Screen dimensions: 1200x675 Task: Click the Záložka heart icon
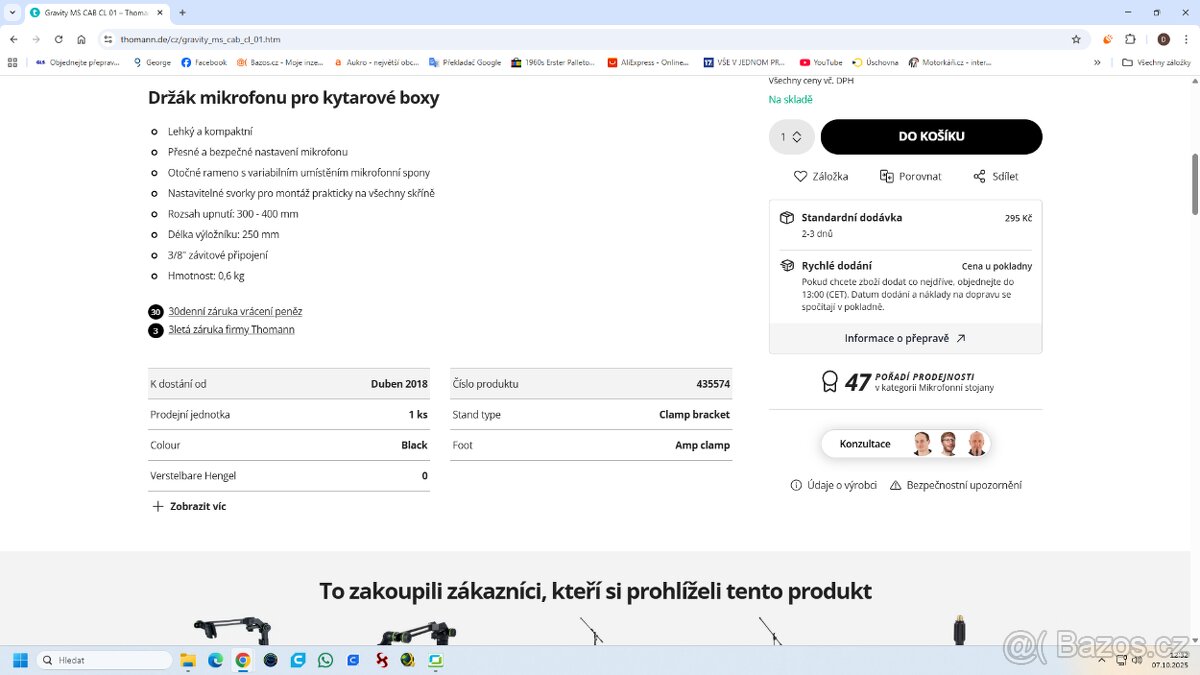click(x=800, y=176)
